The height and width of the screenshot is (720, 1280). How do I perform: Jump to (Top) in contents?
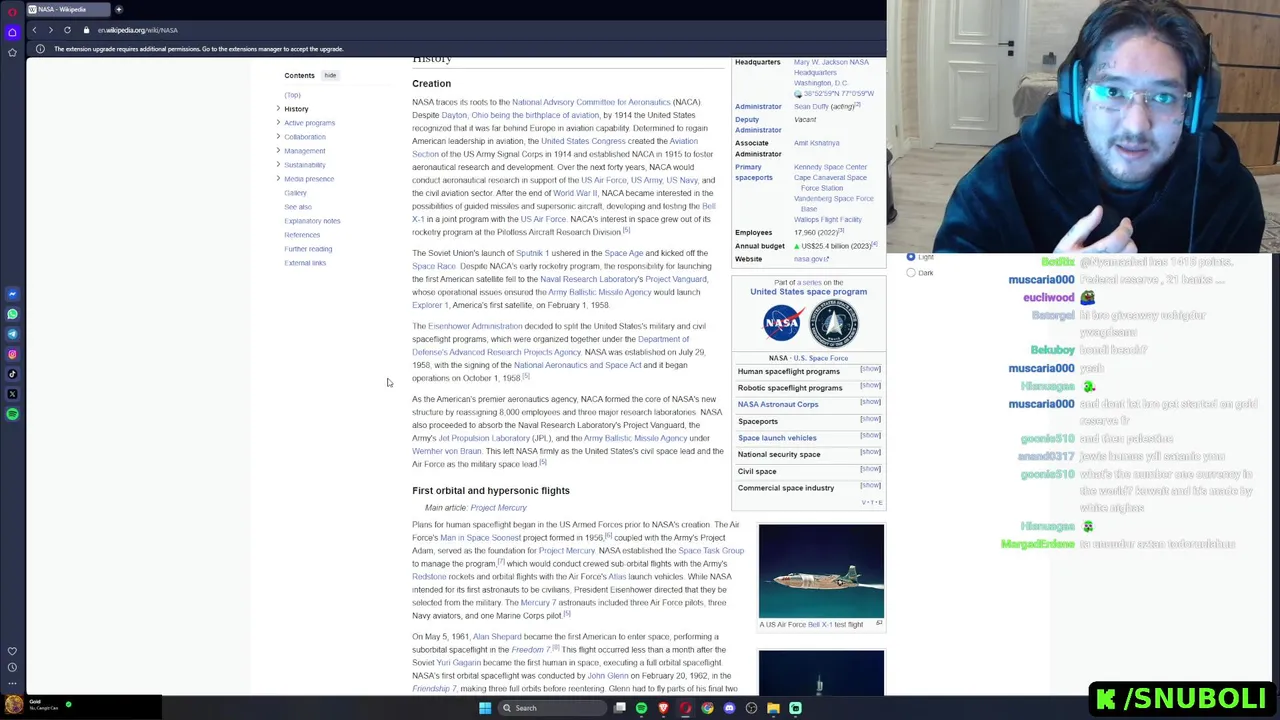[x=292, y=95]
